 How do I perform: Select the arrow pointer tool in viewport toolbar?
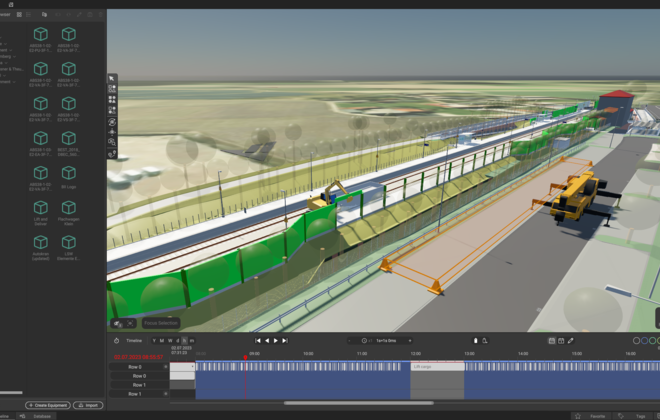(112, 78)
